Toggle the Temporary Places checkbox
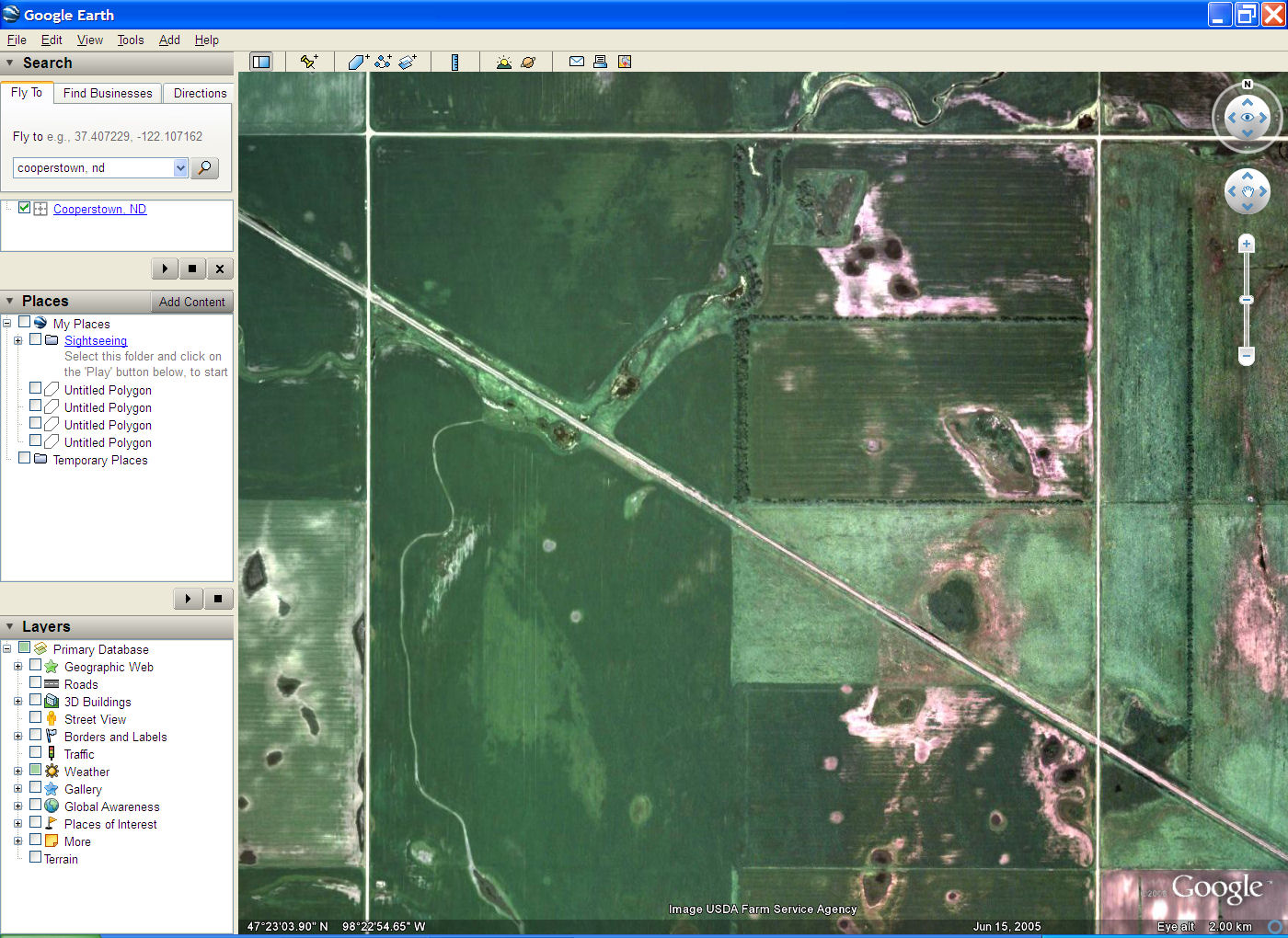 (24, 458)
